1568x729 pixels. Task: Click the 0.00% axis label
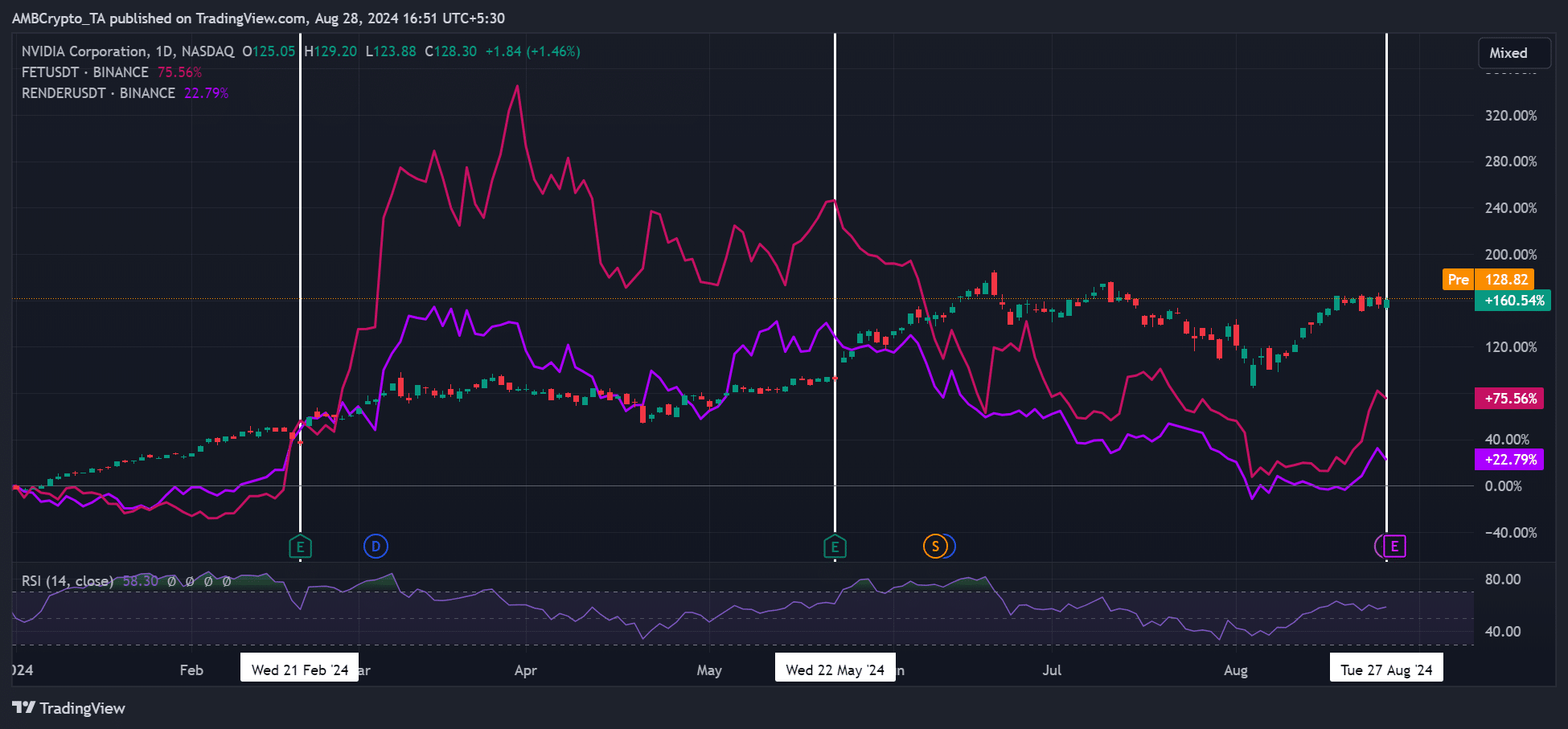1503,486
